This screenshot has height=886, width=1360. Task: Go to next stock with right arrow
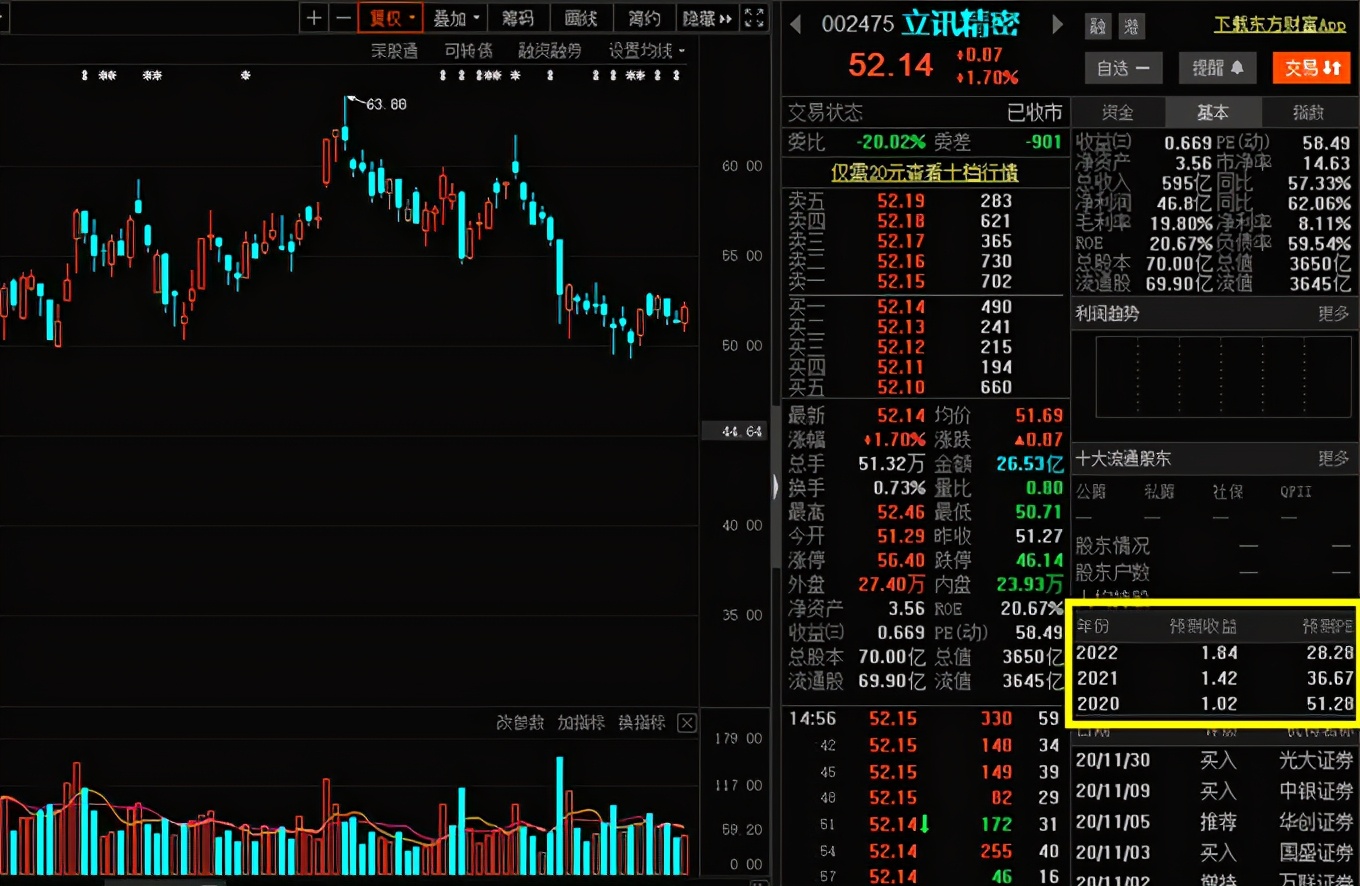(x=1058, y=24)
